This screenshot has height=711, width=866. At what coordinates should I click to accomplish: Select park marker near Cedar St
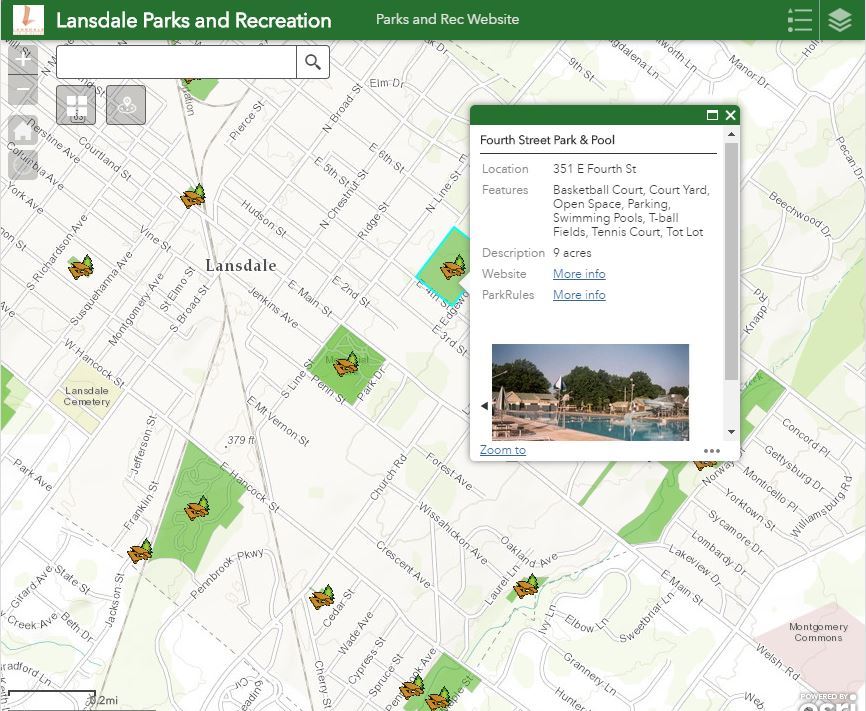(322, 598)
